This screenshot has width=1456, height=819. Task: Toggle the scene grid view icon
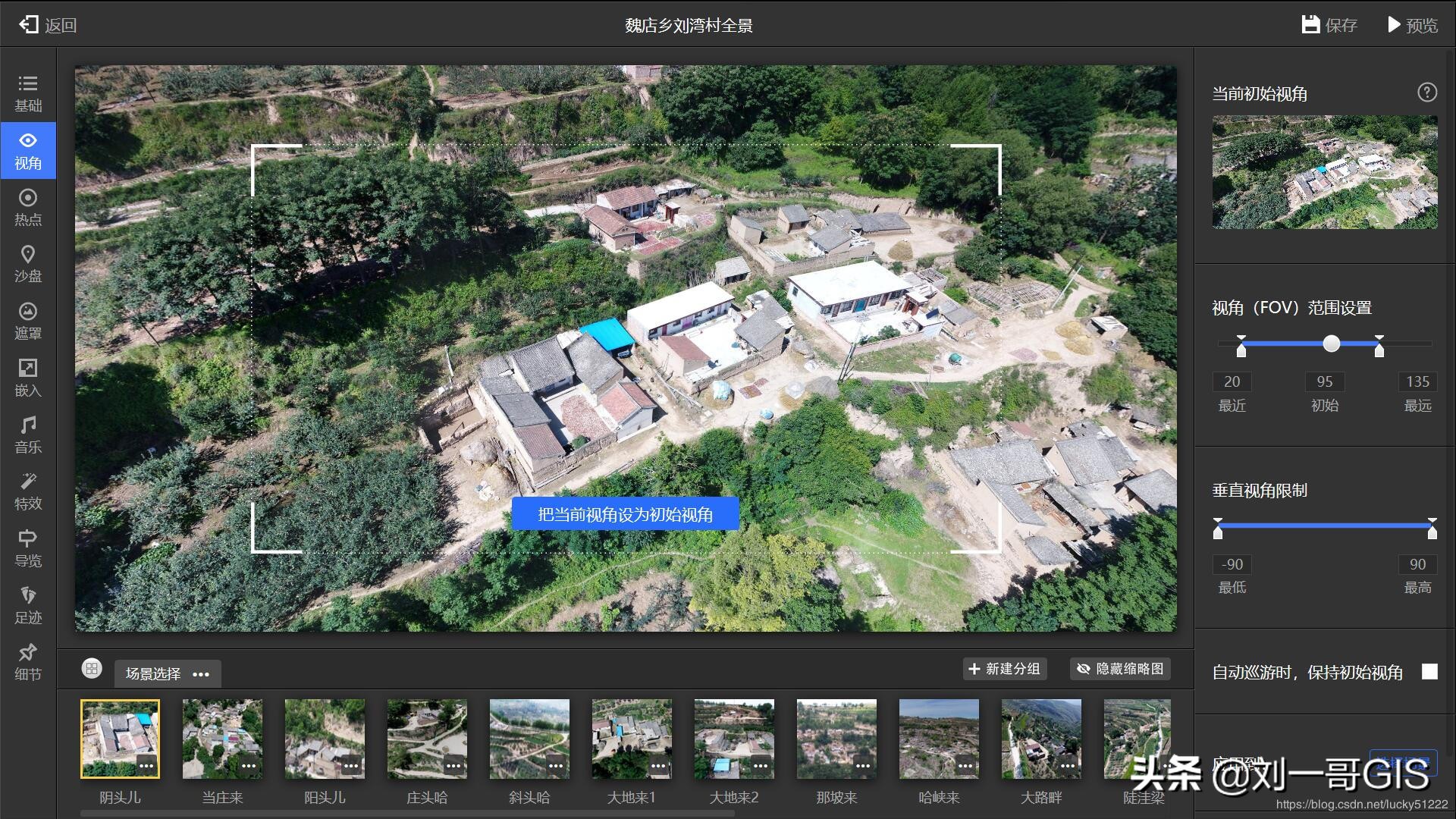pos(92,668)
